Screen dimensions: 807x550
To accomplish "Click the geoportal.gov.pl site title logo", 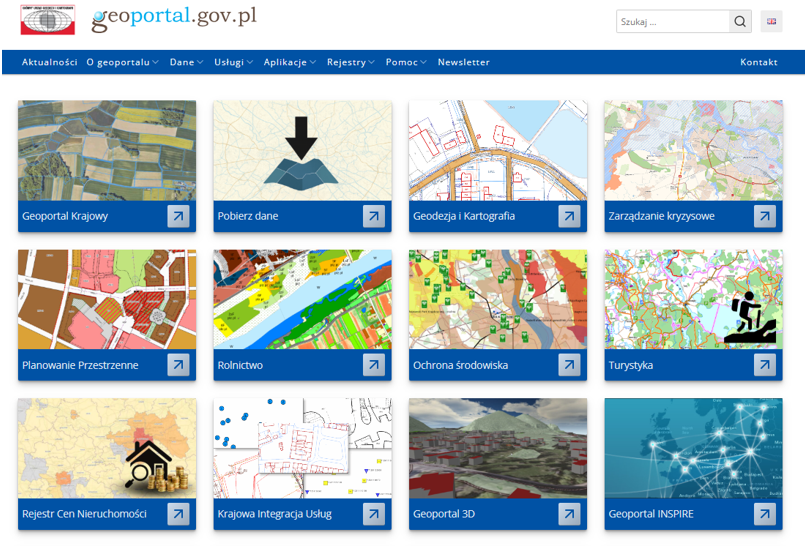I will [174, 19].
